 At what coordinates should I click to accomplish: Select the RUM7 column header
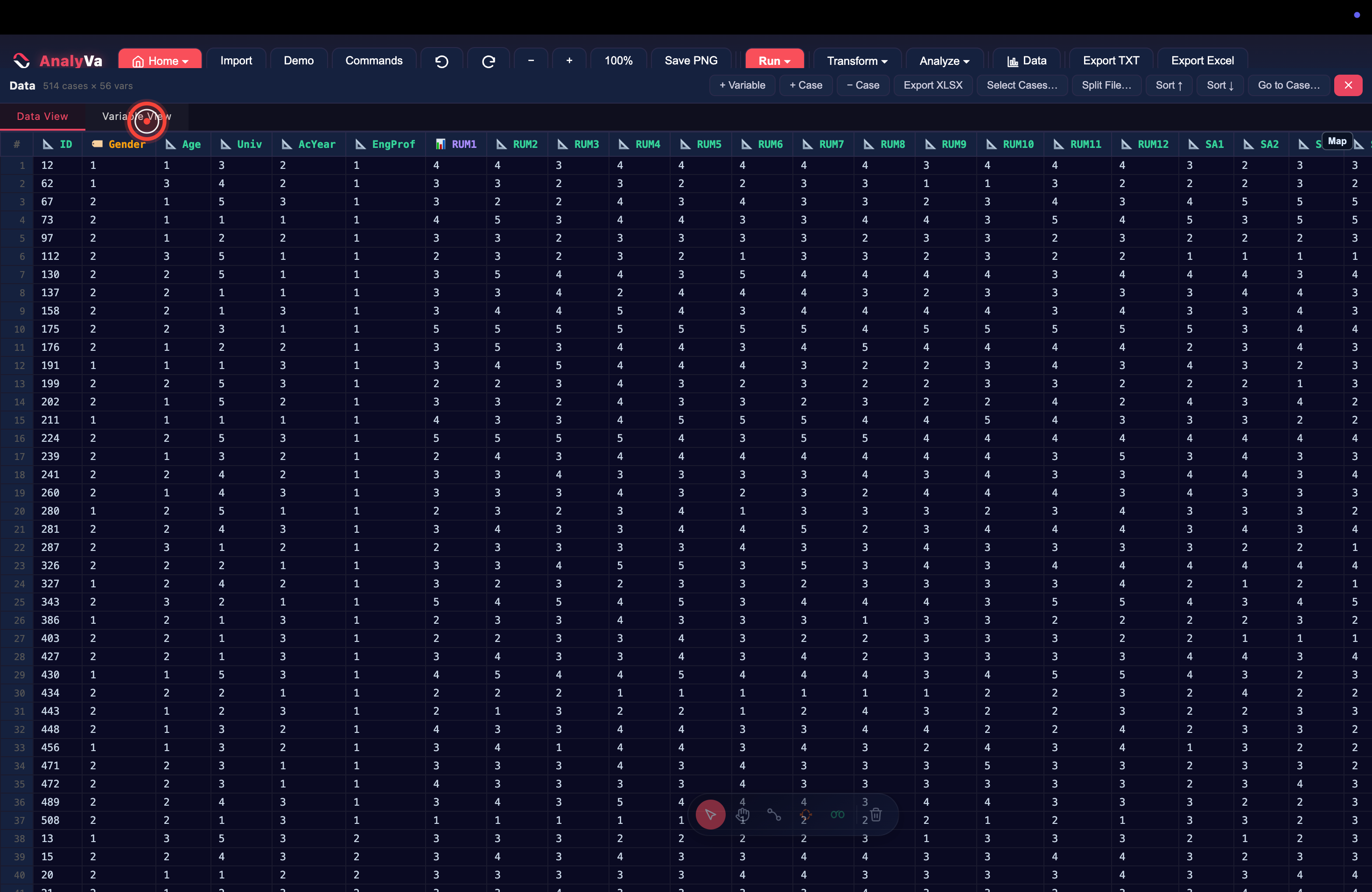[x=823, y=144]
